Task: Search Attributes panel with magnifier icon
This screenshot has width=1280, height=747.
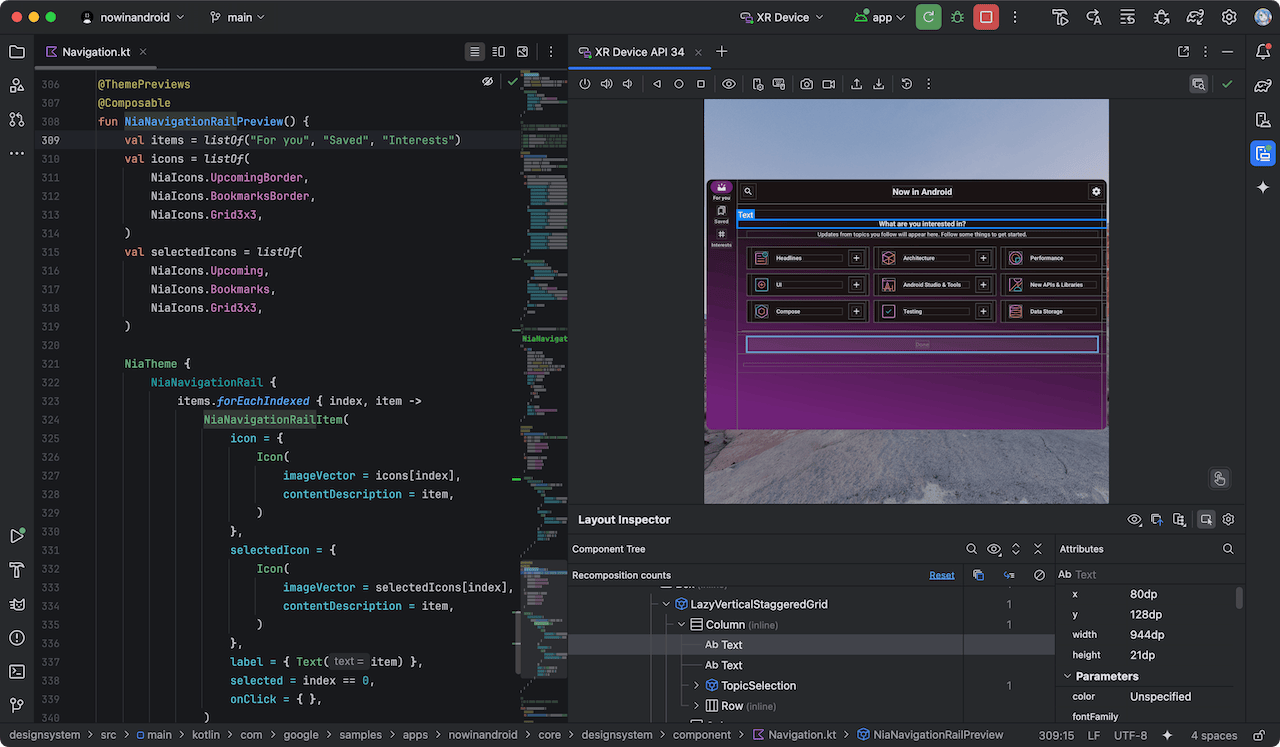Action: pos(1228,549)
